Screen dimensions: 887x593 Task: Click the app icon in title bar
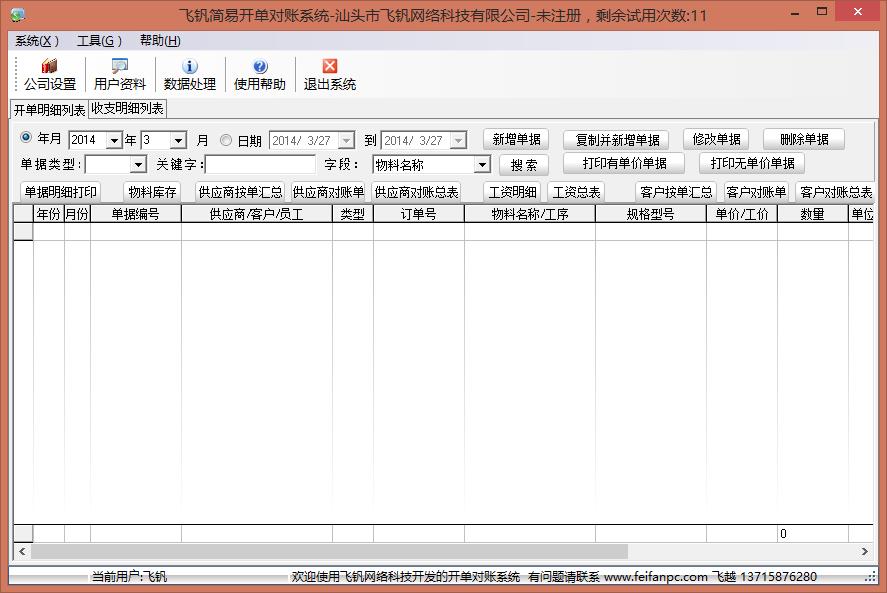pos(17,15)
